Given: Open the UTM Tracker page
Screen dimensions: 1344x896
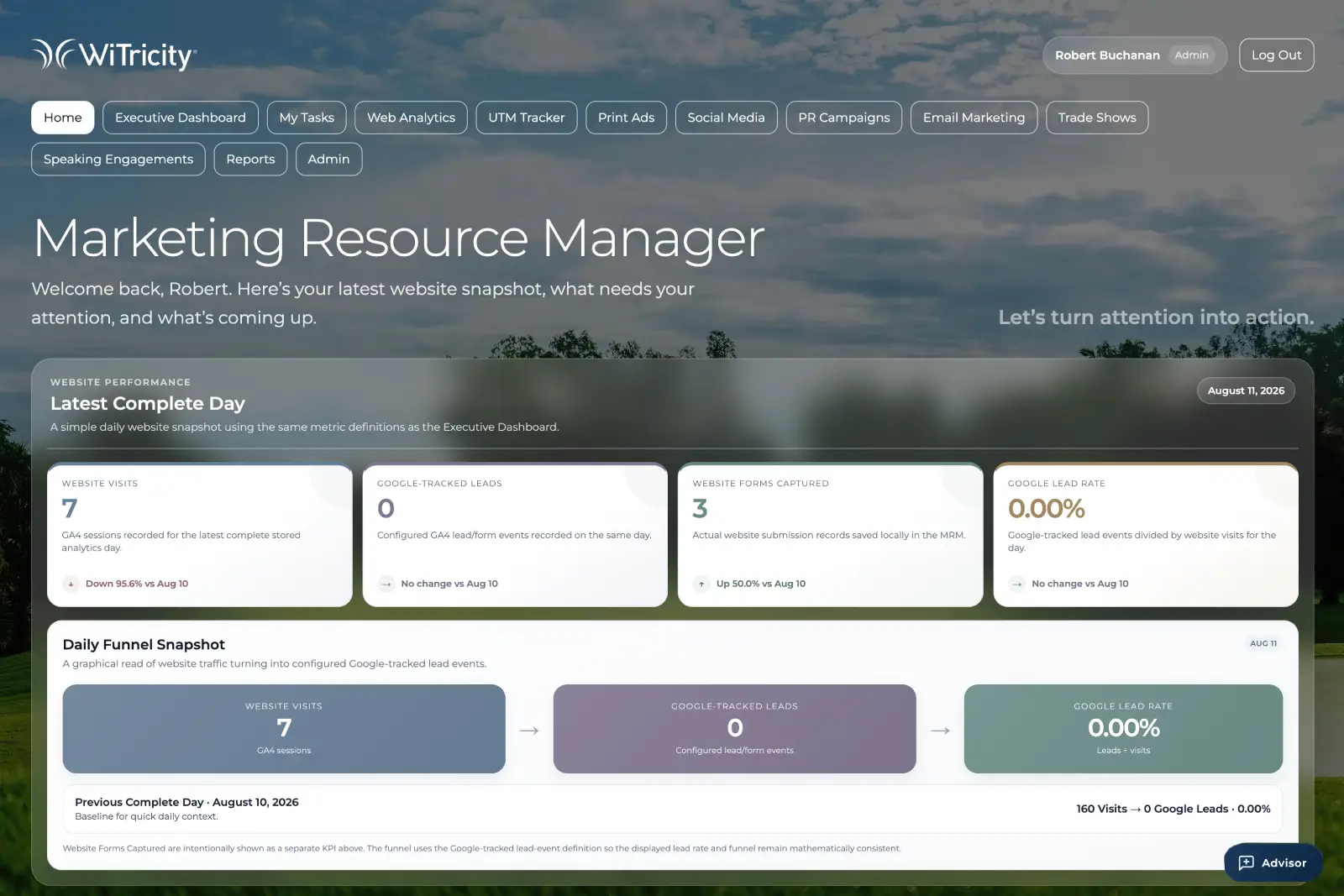Looking at the screenshot, I should (527, 118).
